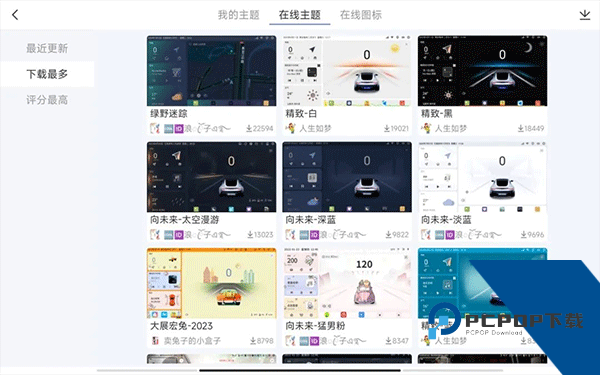
Task: Switch to 我的主题 tab
Action: coord(239,15)
